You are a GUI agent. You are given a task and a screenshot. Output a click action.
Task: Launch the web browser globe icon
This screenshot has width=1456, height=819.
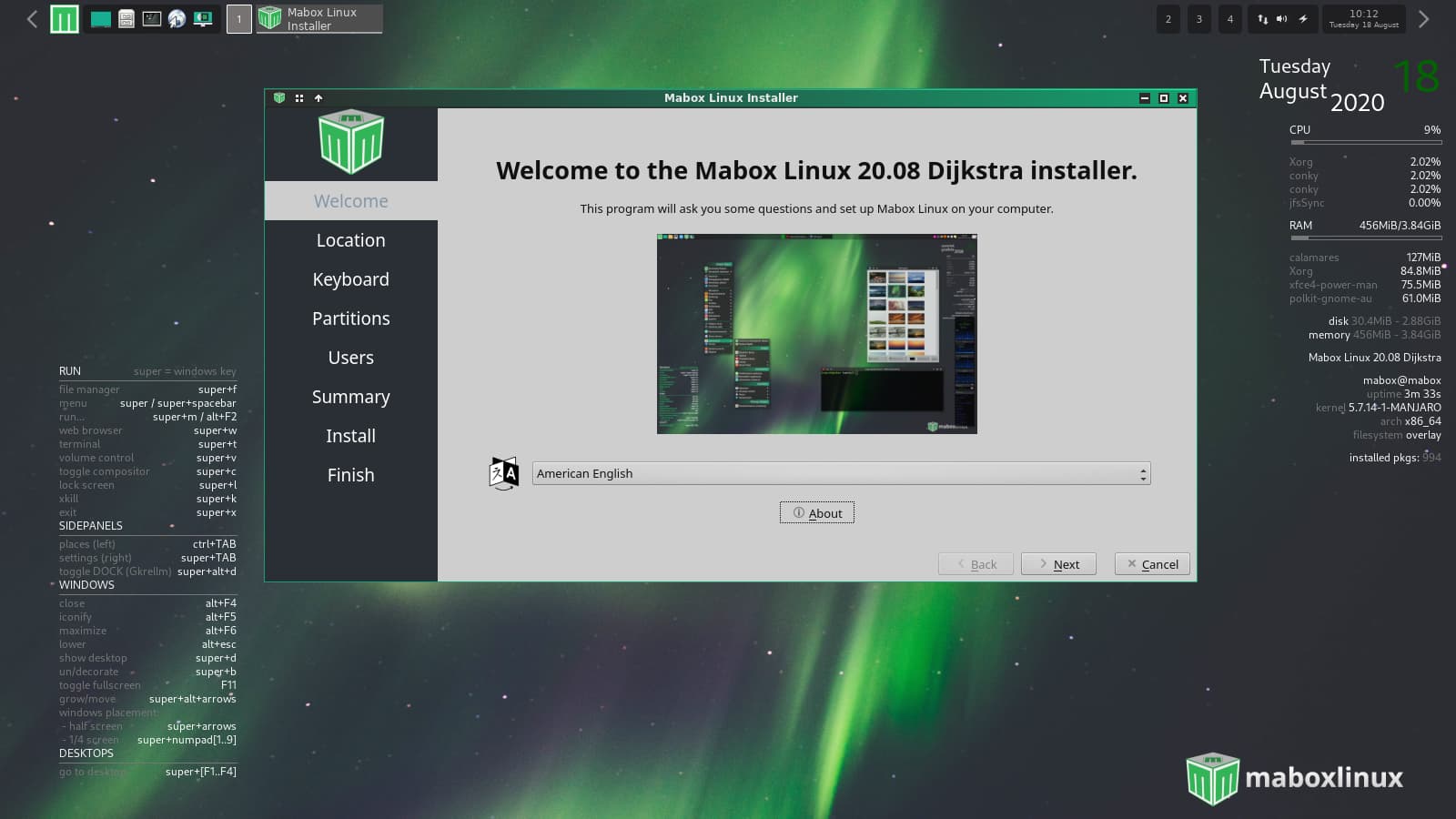(x=177, y=19)
